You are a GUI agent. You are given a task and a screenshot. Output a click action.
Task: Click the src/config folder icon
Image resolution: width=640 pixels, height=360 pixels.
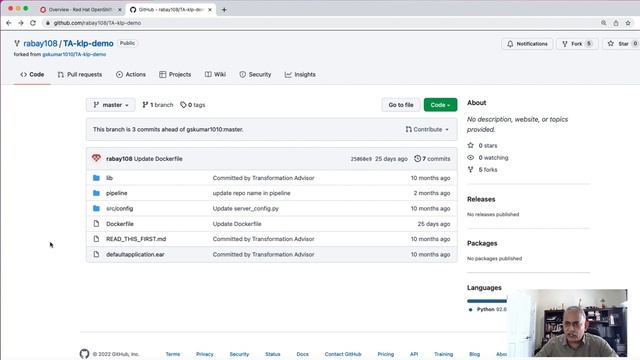coord(96,209)
